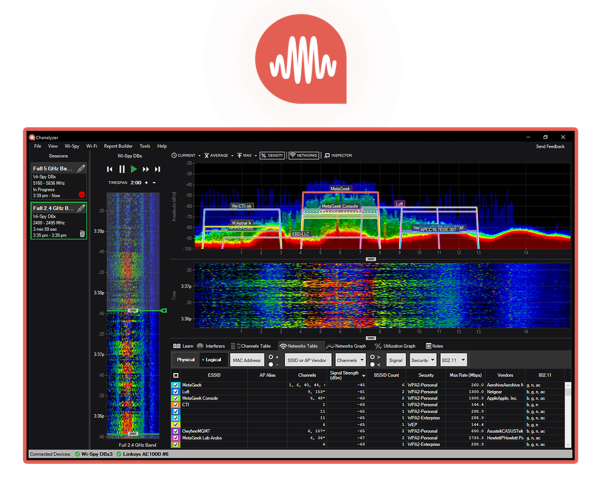Screen dimensions: 600x485
Task: Increase timespan with the plus icon
Action: [146, 183]
